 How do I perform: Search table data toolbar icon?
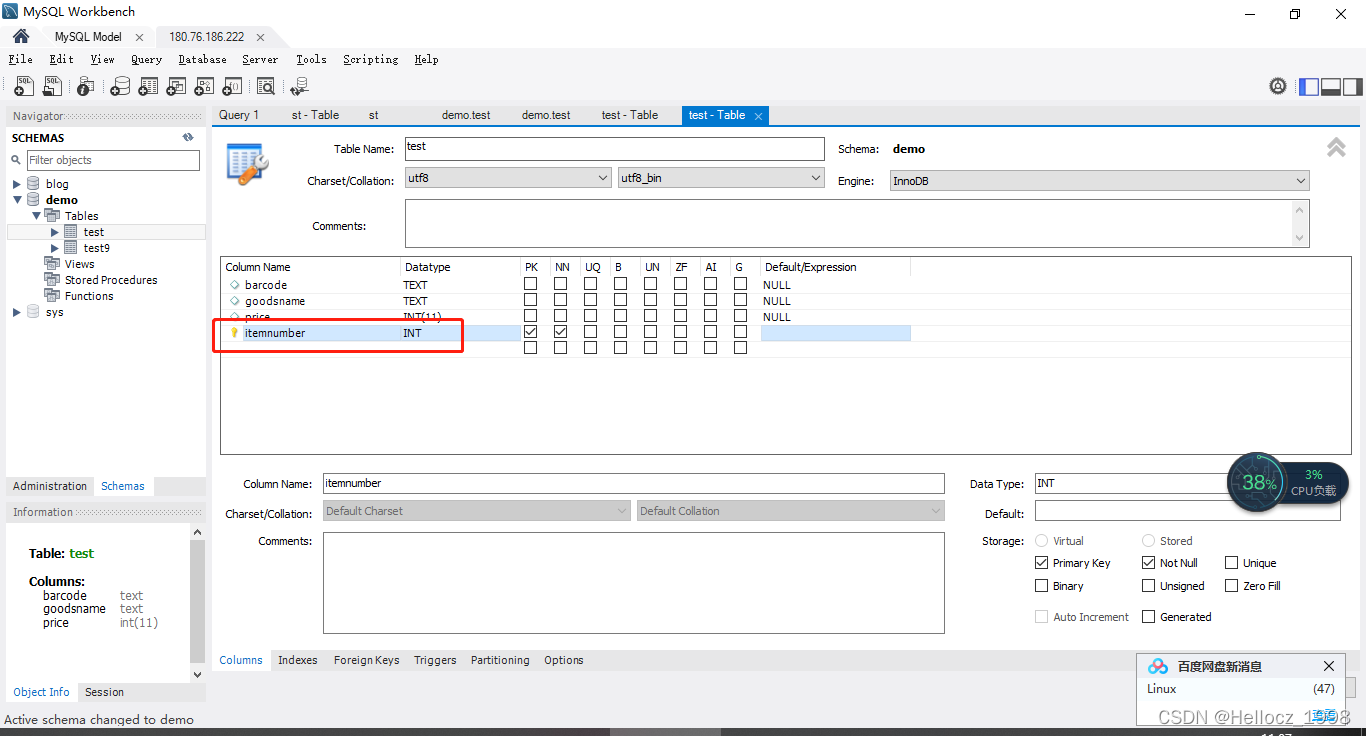pyautogui.click(x=265, y=87)
